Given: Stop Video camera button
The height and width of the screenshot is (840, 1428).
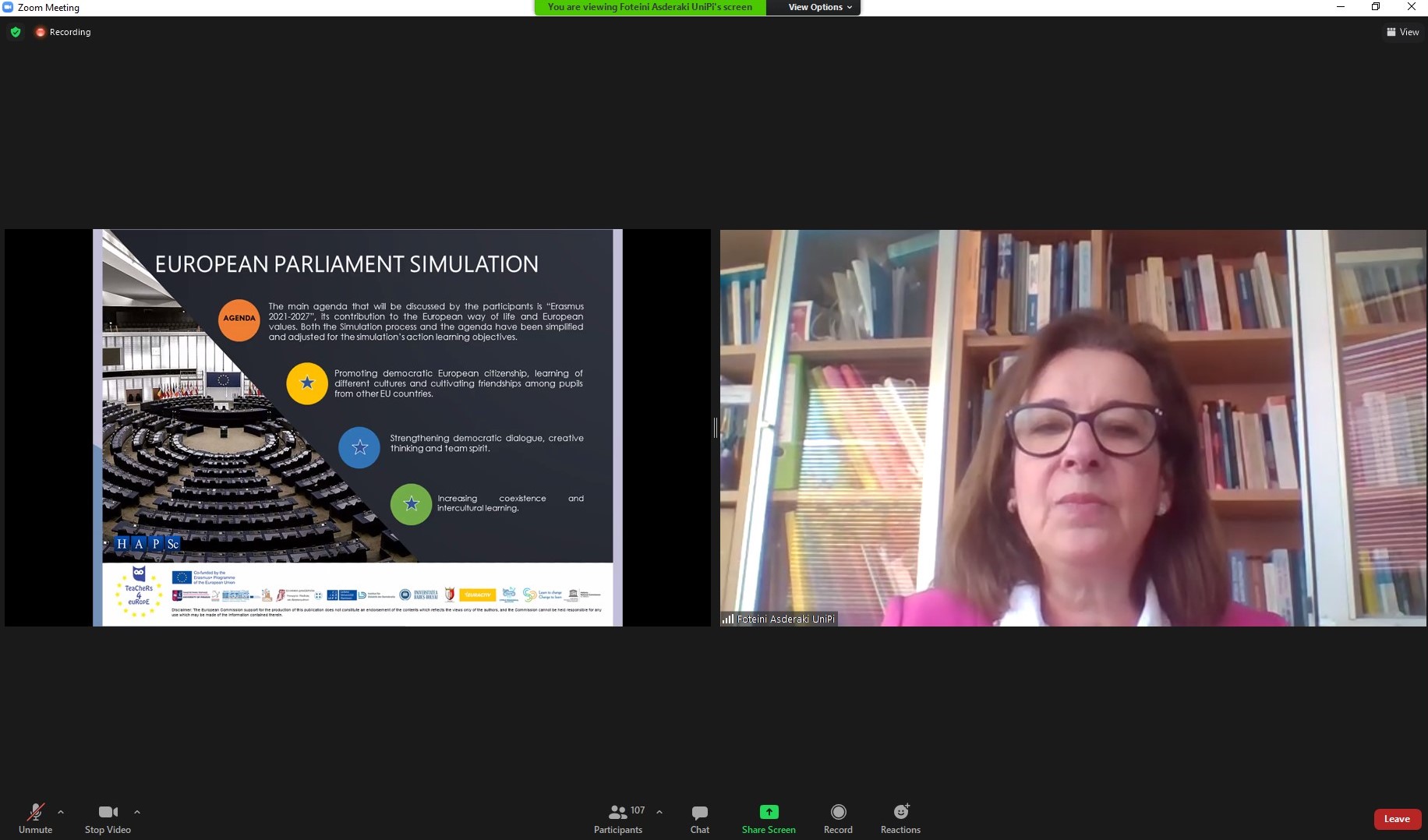Looking at the screenshot, I should point(108,818).
